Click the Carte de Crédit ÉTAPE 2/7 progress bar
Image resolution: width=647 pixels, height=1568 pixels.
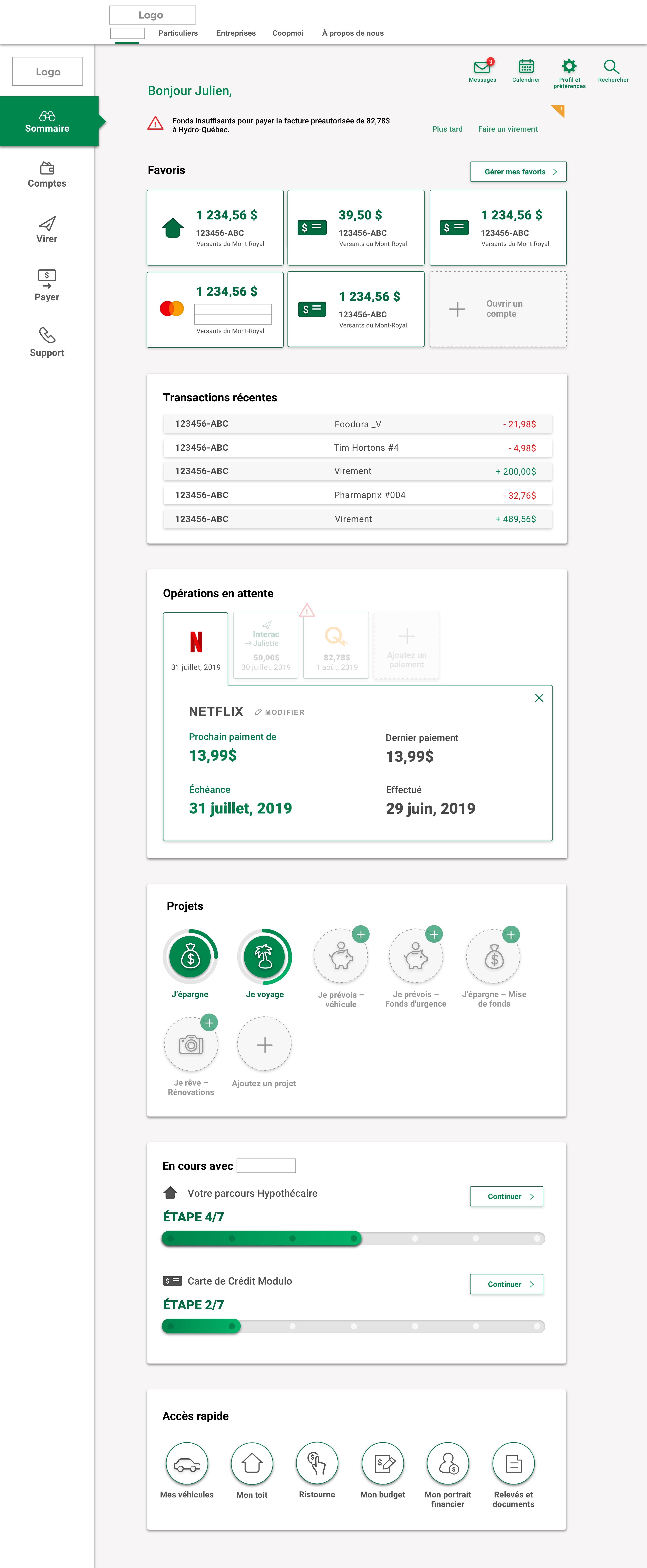[x=353, y=1326]
